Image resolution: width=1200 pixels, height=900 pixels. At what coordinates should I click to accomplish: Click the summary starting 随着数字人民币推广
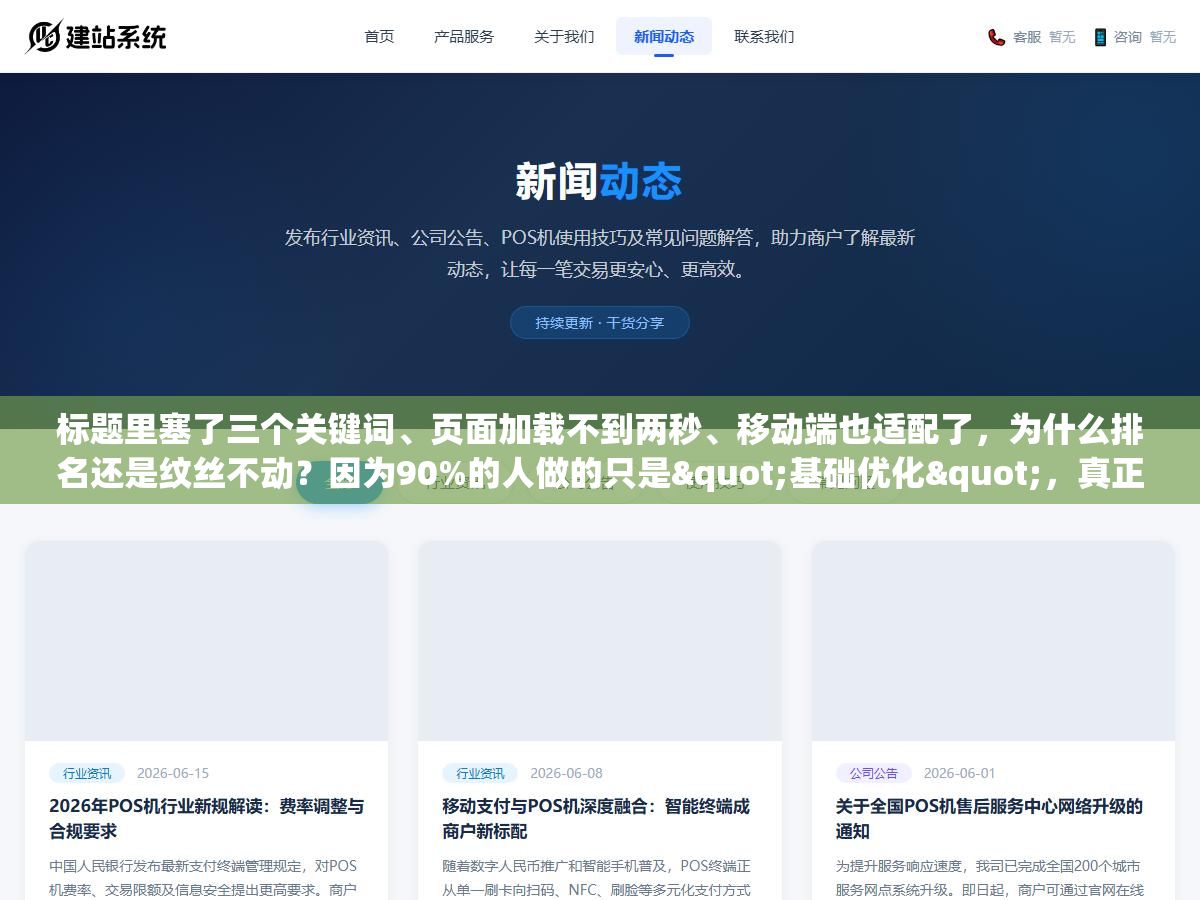(x=596, y=877)
